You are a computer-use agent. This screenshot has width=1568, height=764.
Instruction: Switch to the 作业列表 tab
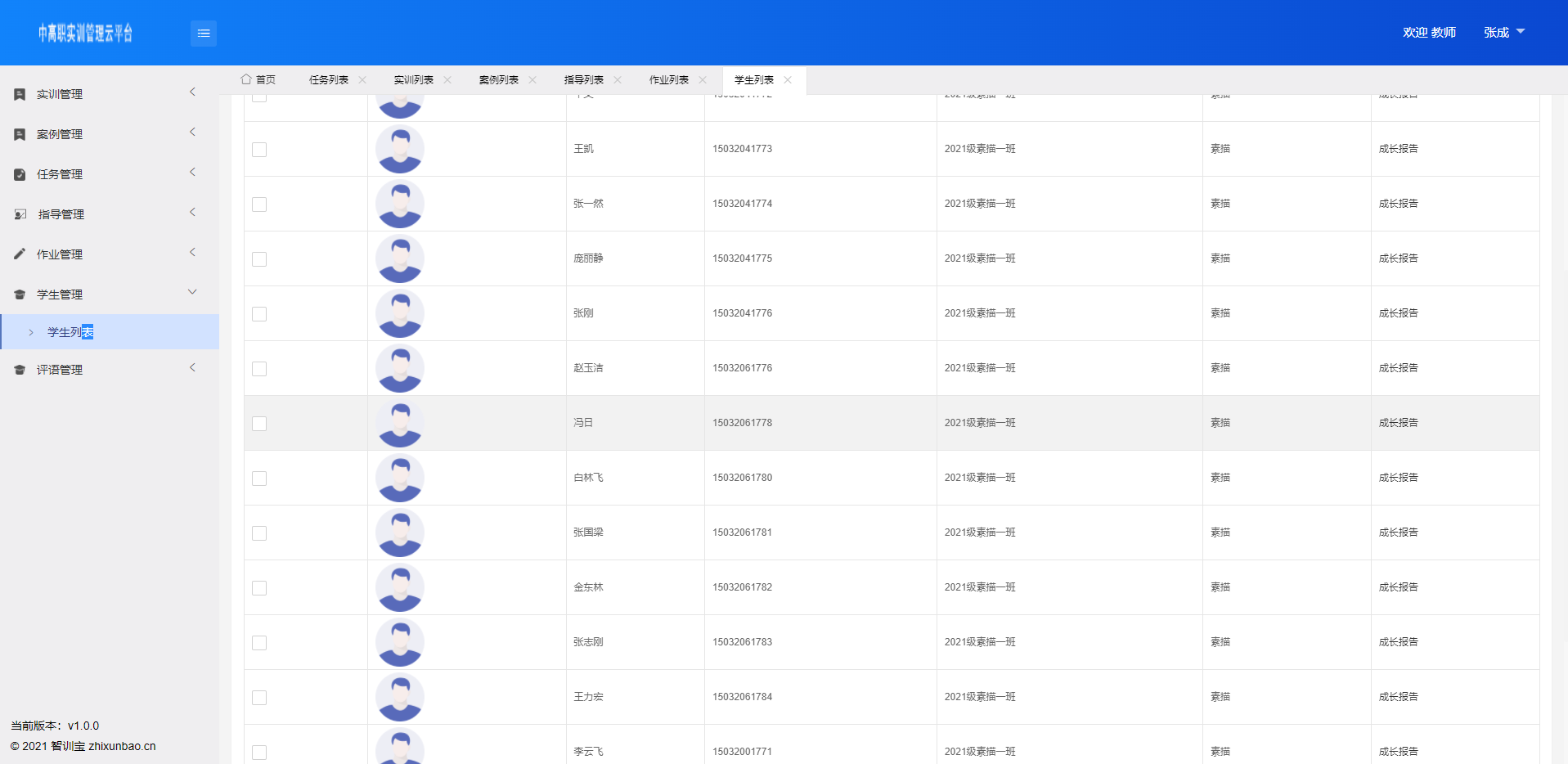[668, 80]
